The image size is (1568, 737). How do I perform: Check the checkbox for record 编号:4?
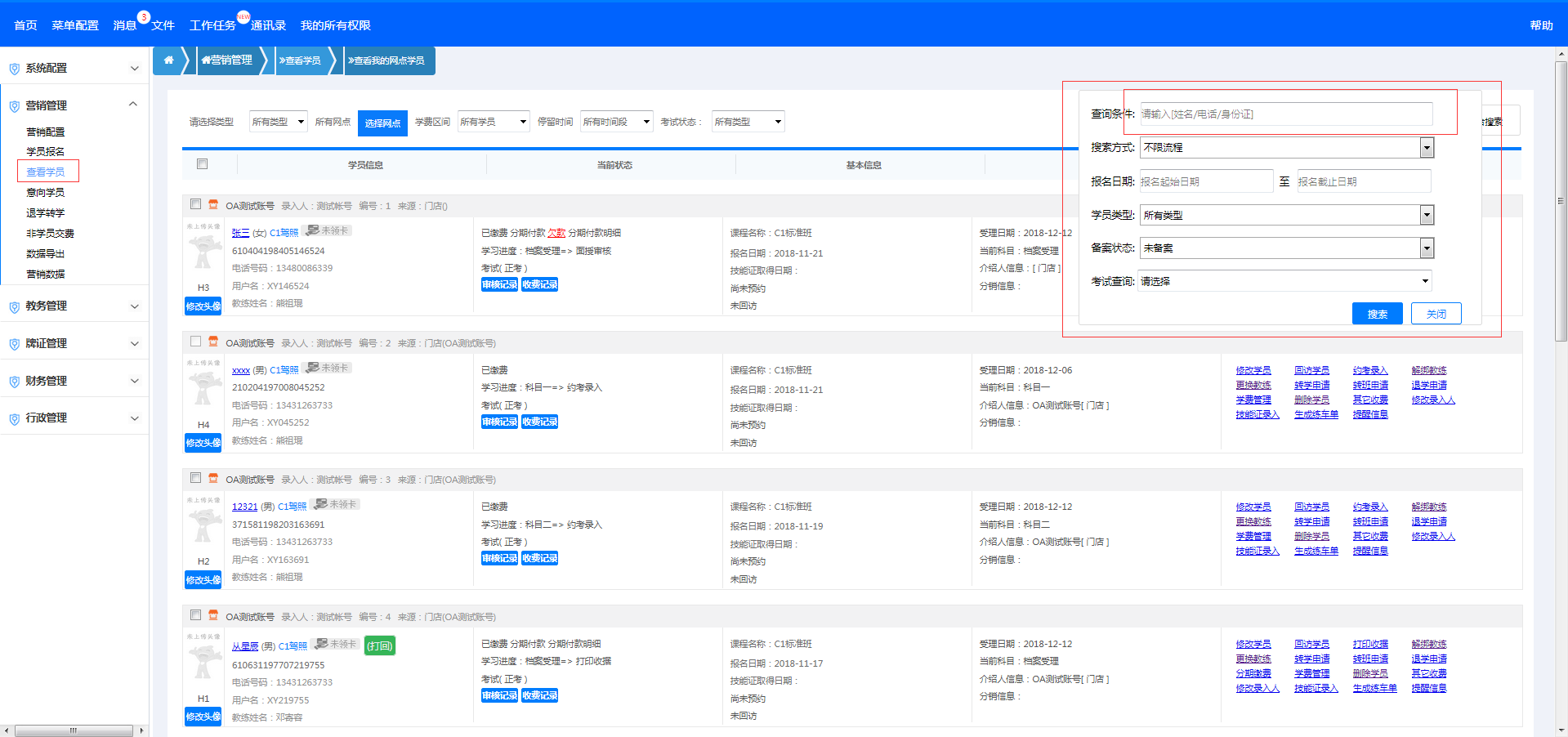pyautogui.click(x=195, y=615)
